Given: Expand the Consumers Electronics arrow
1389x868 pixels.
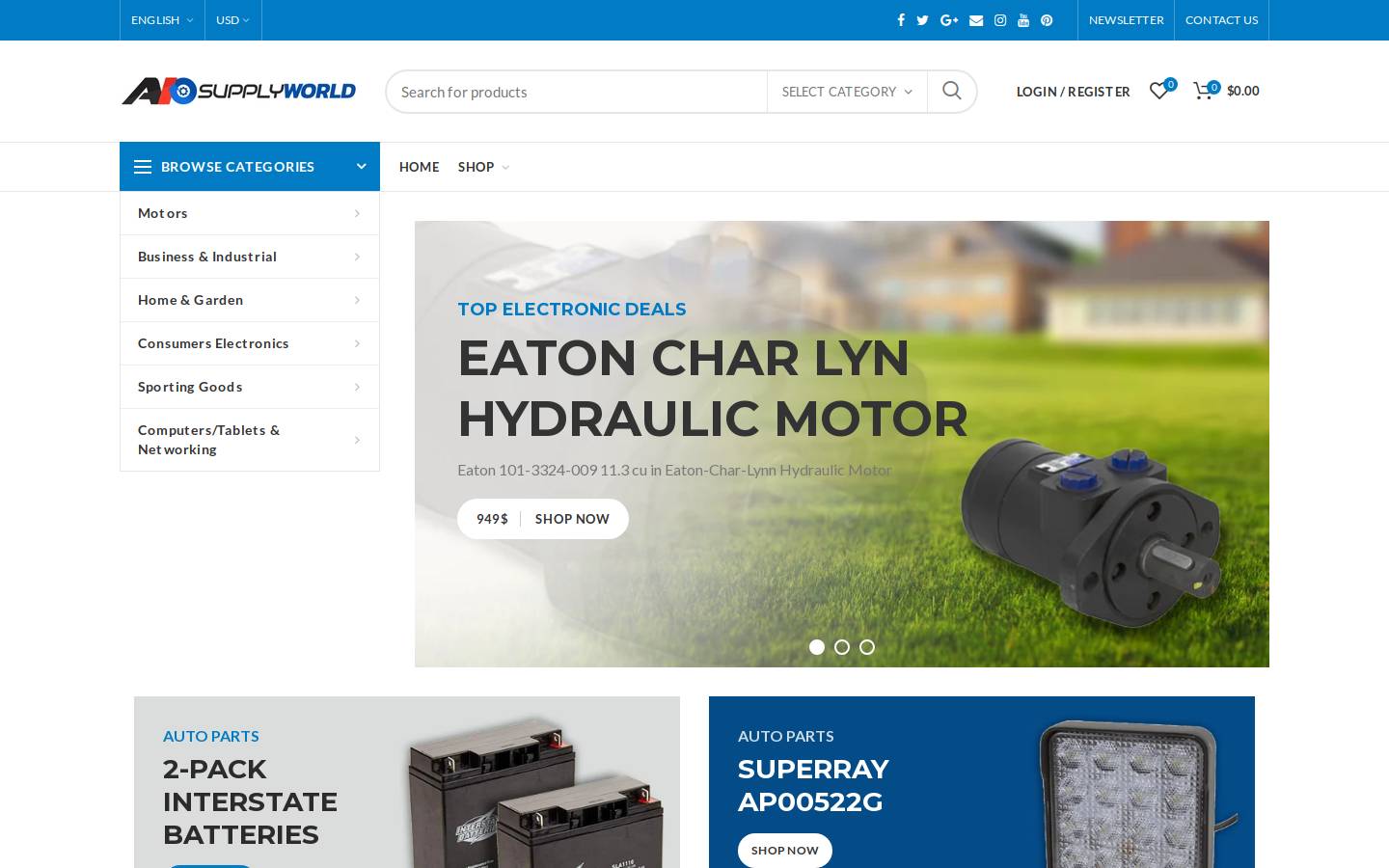Looking at the screenshot, I should point(357,344).
